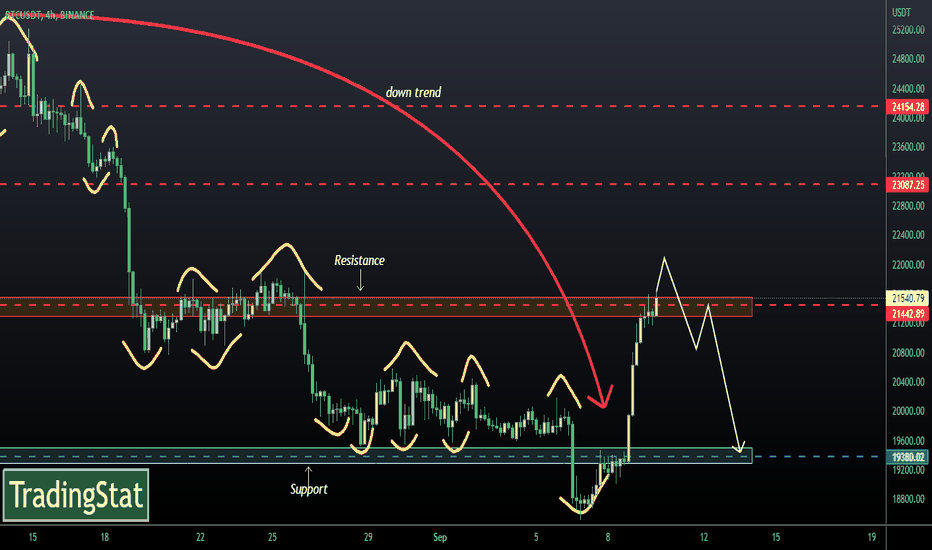The width and height of the screenshot is (932, 550).
Task: Click the 29 date label on time axis
Action: (368, 537)
